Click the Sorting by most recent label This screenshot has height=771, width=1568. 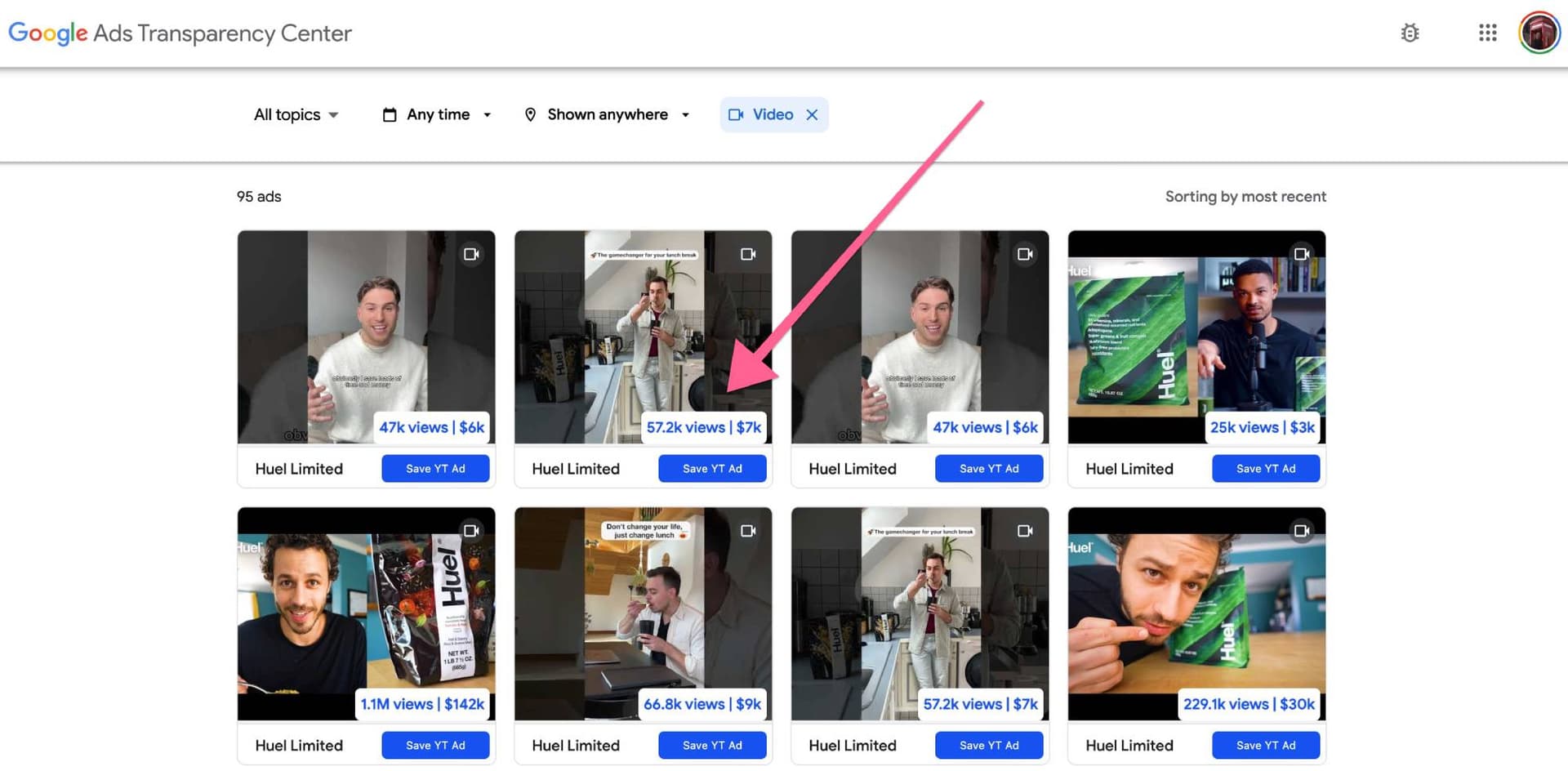1245,197
